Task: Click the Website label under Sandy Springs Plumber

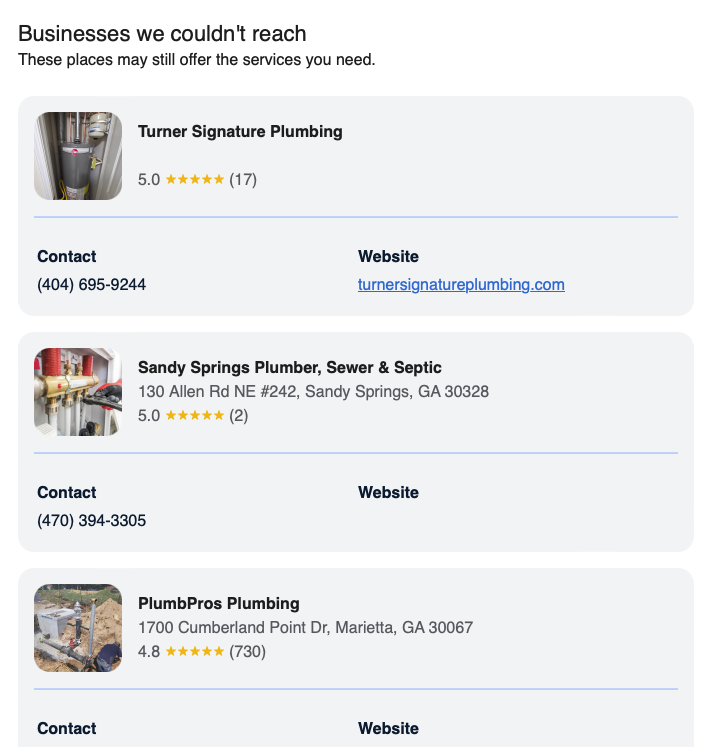Action: [388, 493]
